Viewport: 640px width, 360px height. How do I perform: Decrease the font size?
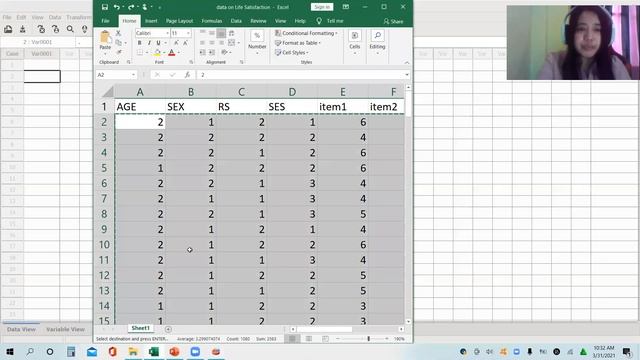coord(185,43)
